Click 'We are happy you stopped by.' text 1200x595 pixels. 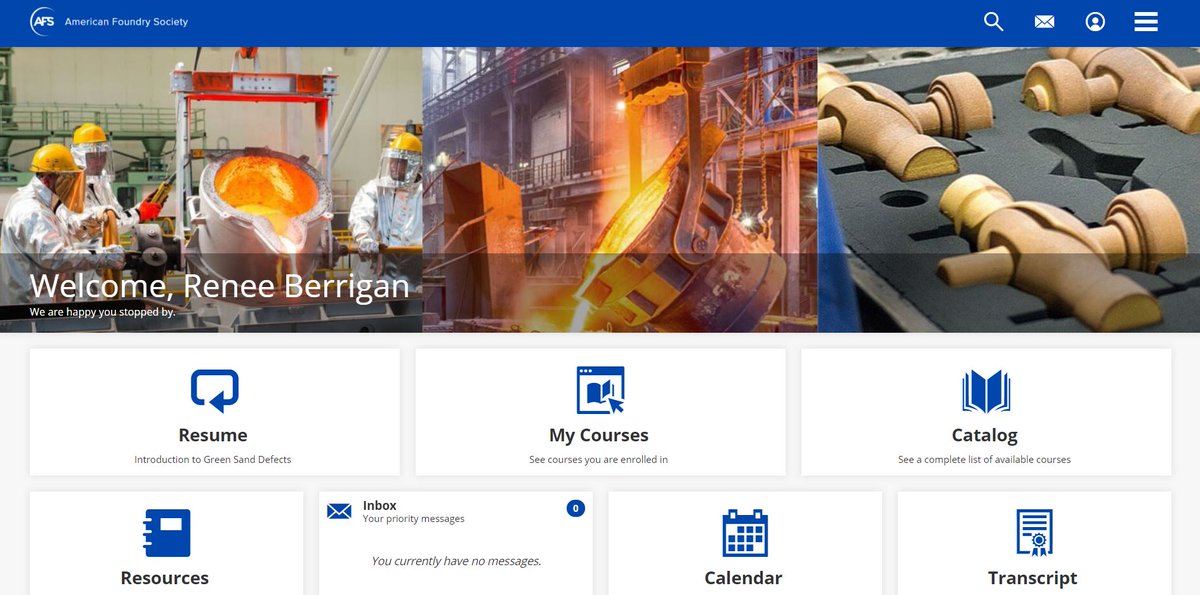click(102, 312)
